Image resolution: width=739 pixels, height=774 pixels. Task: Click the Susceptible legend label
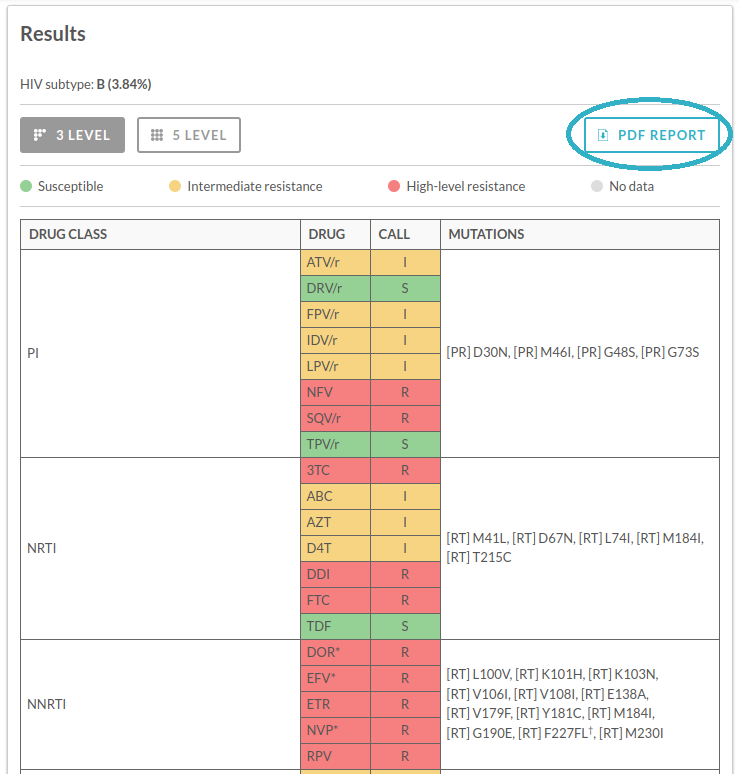[x=71, y=187]
